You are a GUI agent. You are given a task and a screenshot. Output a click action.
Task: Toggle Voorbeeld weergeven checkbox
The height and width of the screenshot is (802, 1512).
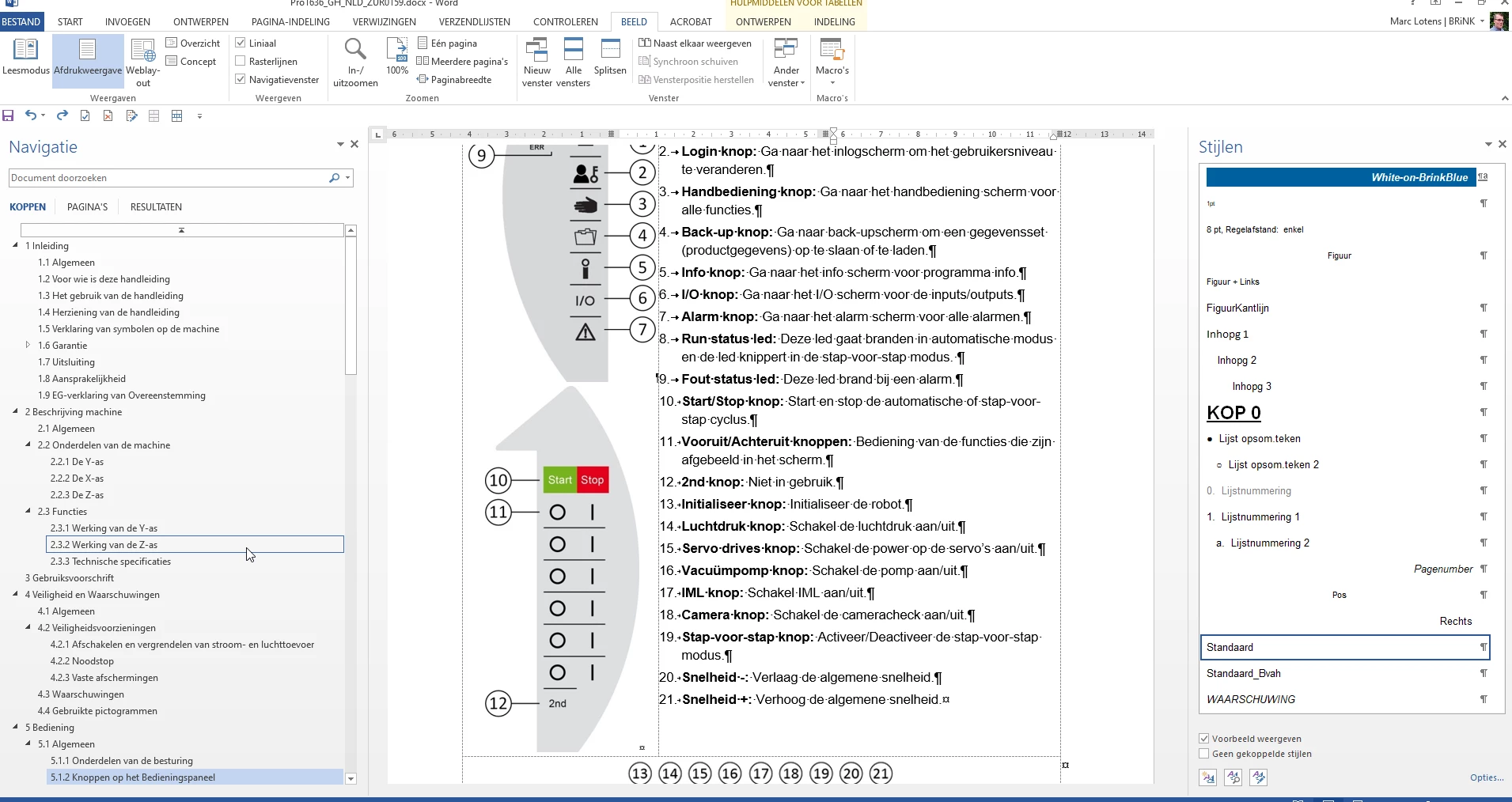(1204, 739)
